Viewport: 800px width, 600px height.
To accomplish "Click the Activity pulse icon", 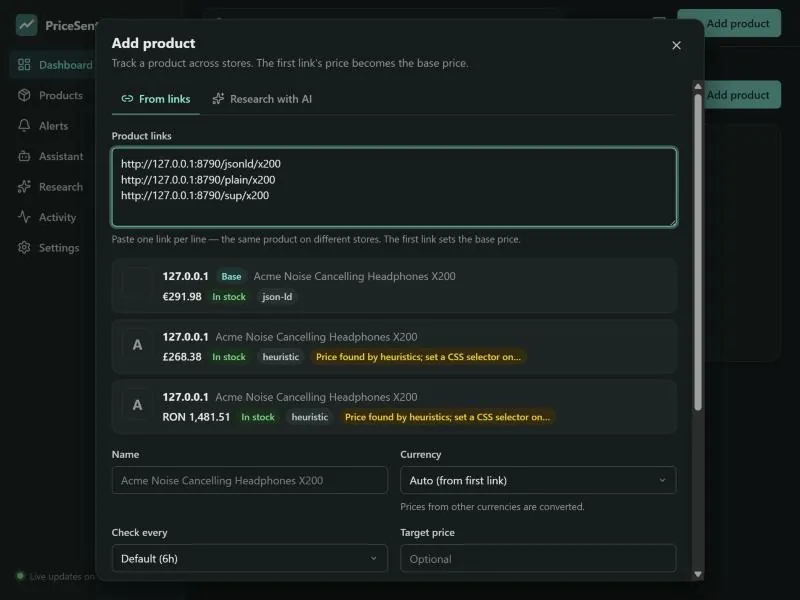I will click(24, 217).
